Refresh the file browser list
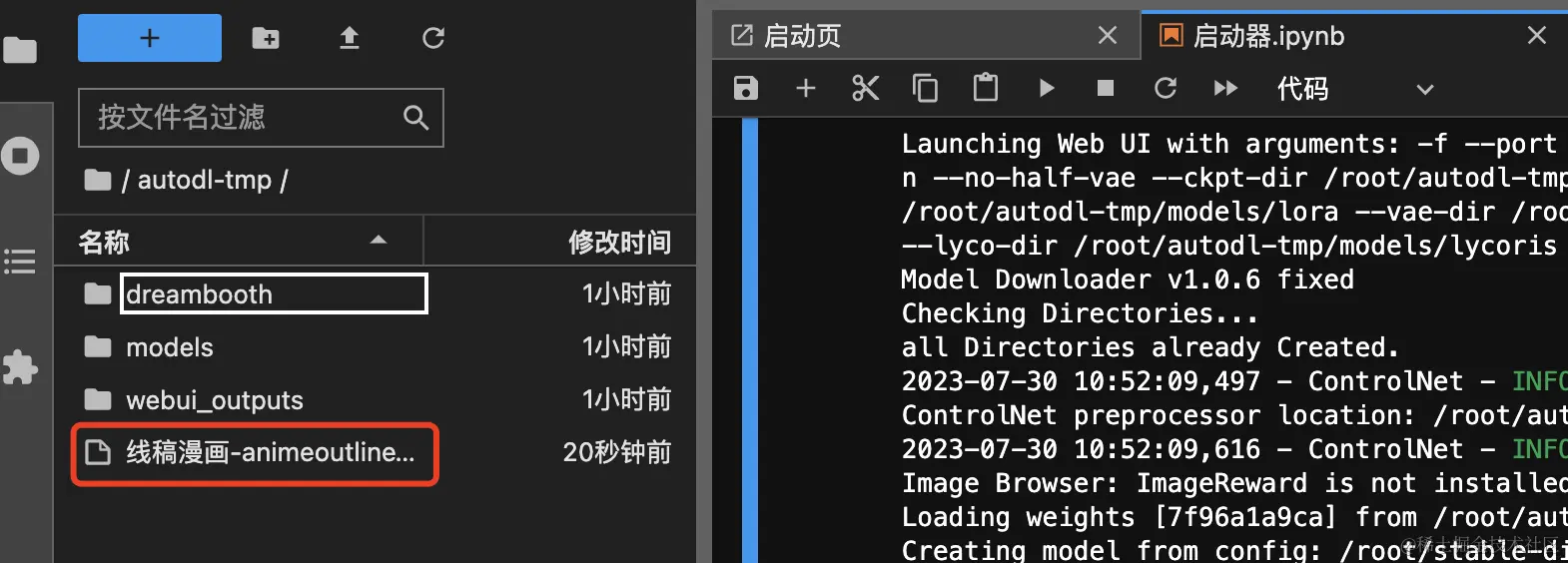 (x=433, y=38)
